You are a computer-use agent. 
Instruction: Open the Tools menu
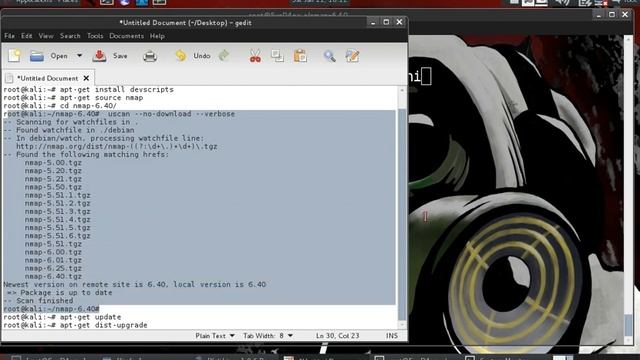tap(95, 36)
